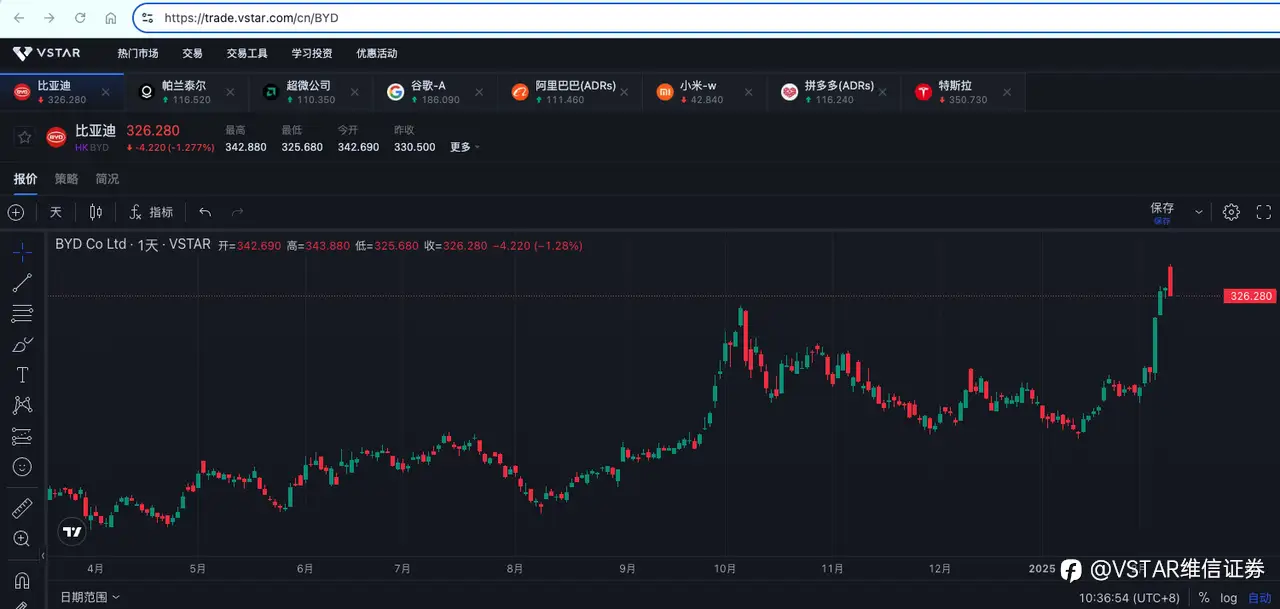The height and width of the screenshot is (609, 1280).
Task: Open the emoji icons tool
Action: (22, 467)
